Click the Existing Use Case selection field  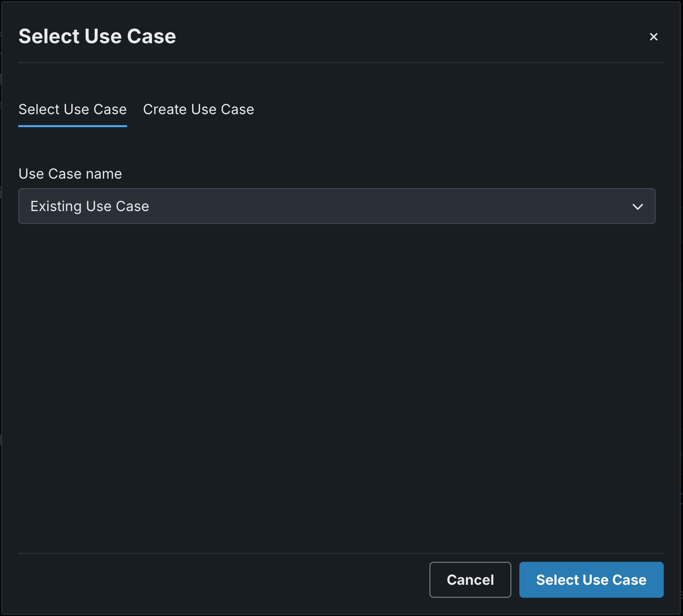tap(336, 206)
